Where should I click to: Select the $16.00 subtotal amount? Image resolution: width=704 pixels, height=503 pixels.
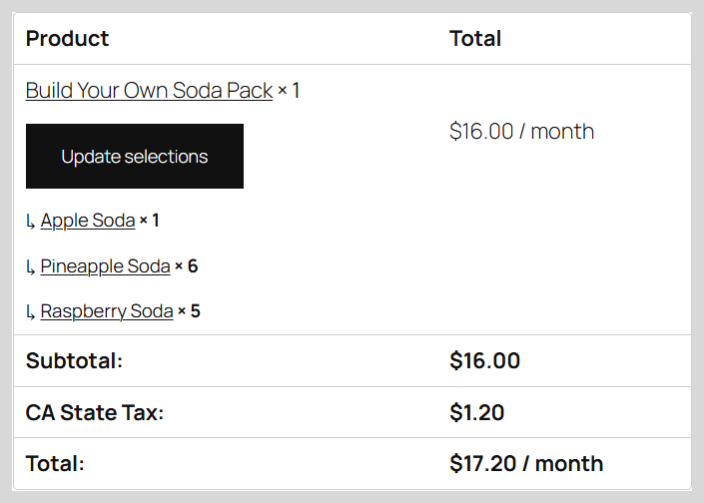pyautogui.click(x=485, y=361)
